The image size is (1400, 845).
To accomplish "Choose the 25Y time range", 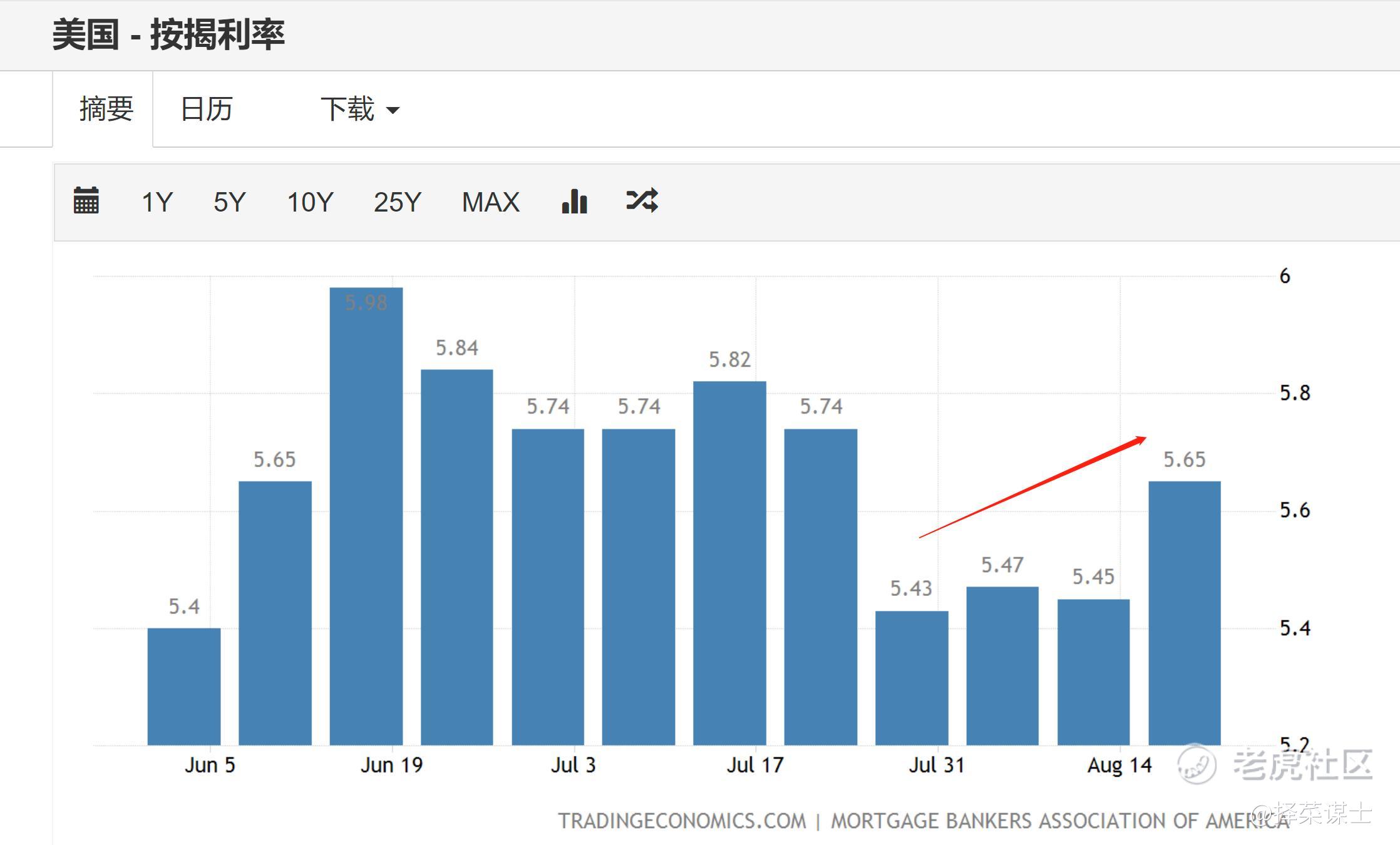I will (x=398, y=202).
